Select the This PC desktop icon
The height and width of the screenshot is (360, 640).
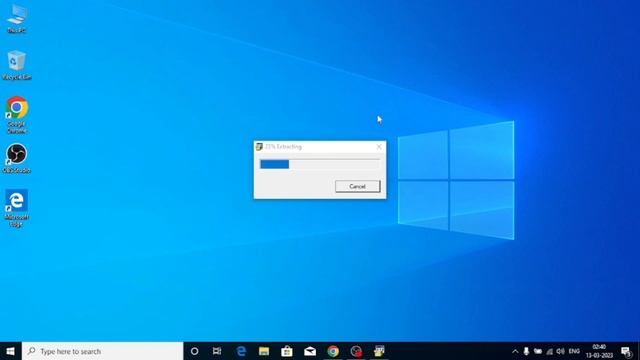17,18
